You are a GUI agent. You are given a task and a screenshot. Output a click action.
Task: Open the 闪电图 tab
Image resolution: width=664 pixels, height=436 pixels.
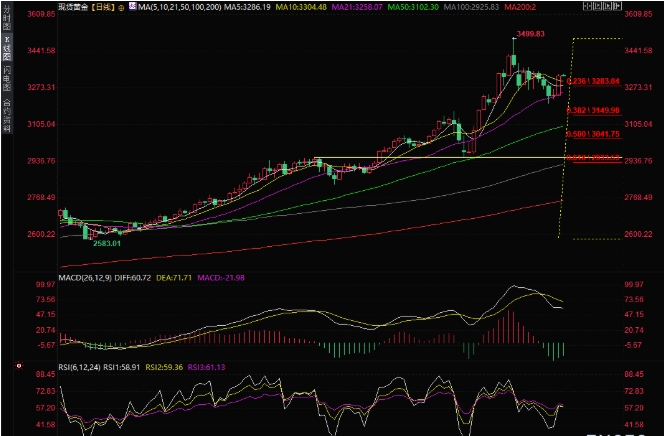pyautogui.click(x=7, y=78)
